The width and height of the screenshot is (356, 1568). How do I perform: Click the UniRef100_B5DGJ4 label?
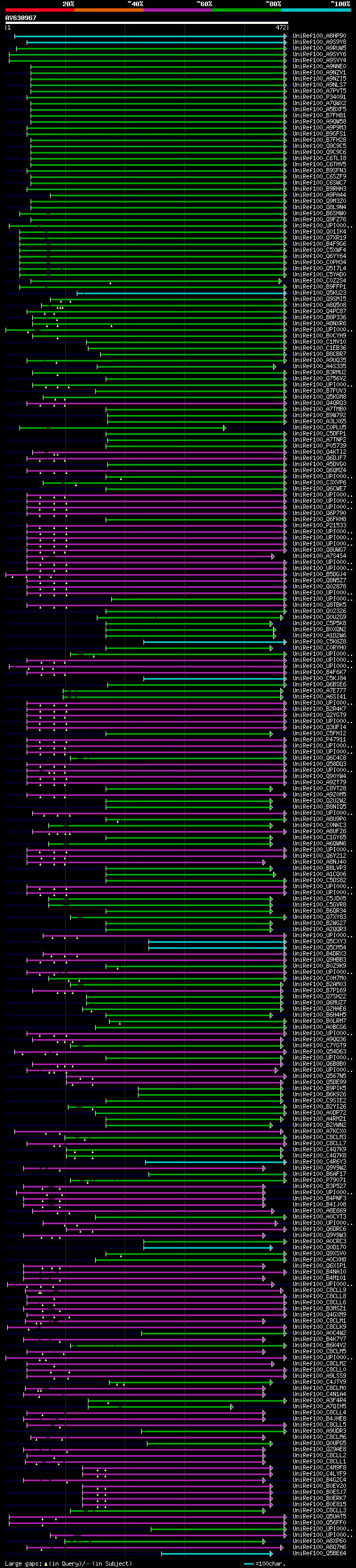(319, 575)
